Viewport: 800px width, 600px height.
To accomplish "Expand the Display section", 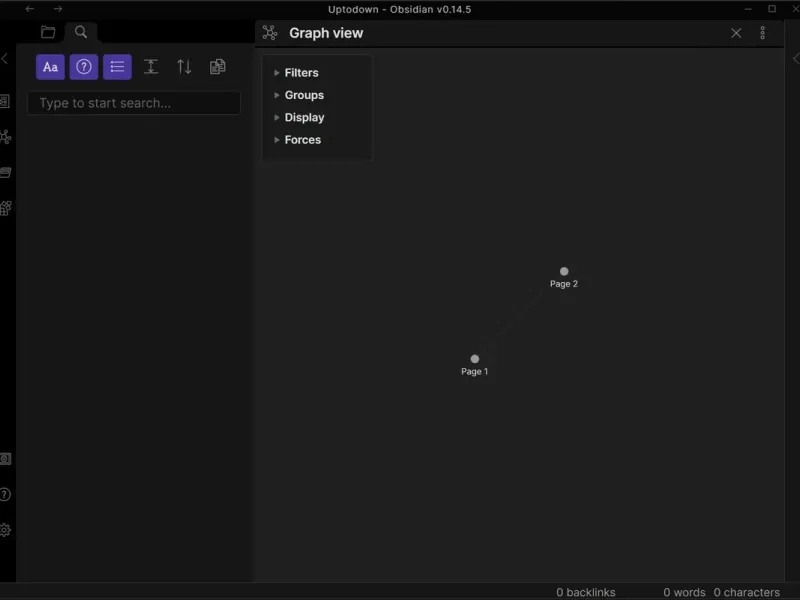I will coord(299,117).
